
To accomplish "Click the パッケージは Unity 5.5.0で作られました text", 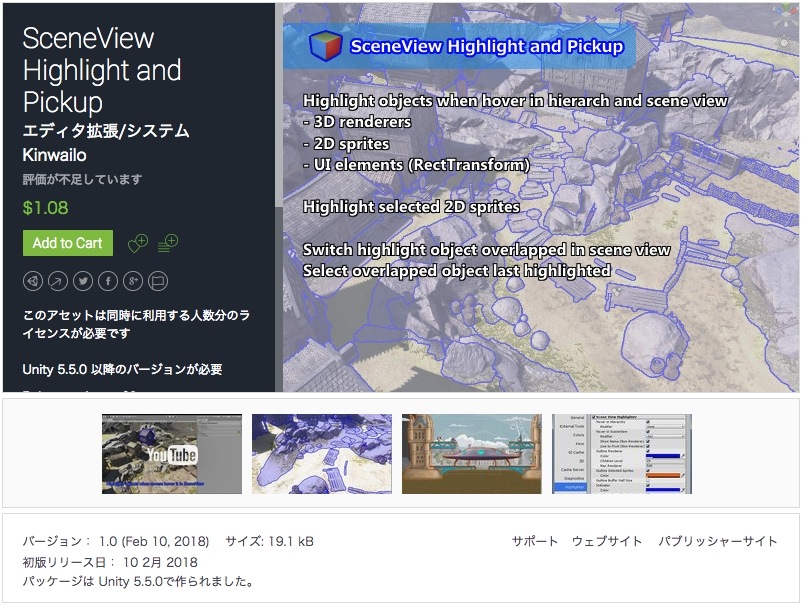I will [x=138, y=581].
